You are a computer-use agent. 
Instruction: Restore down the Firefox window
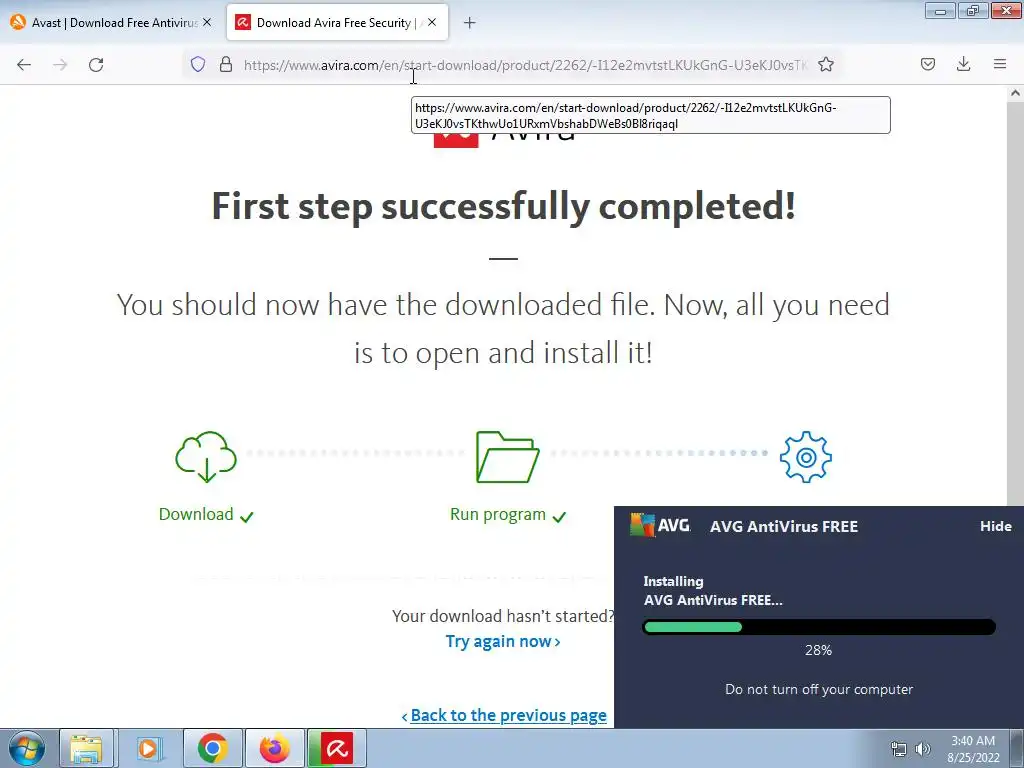(x=973, y=11)
